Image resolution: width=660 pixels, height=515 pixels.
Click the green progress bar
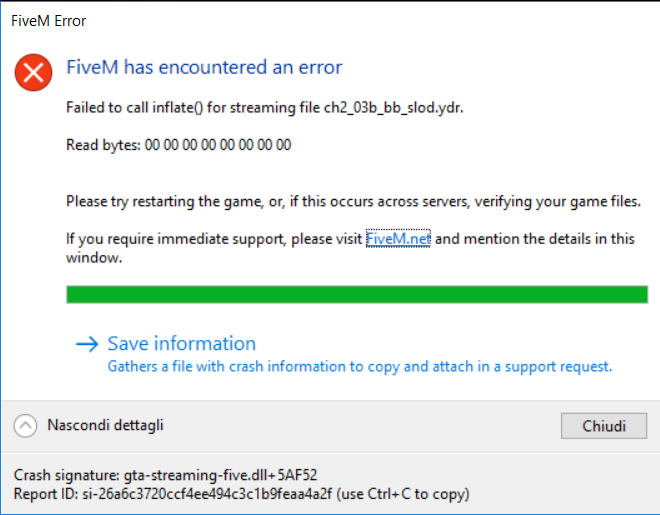(356, 294)
